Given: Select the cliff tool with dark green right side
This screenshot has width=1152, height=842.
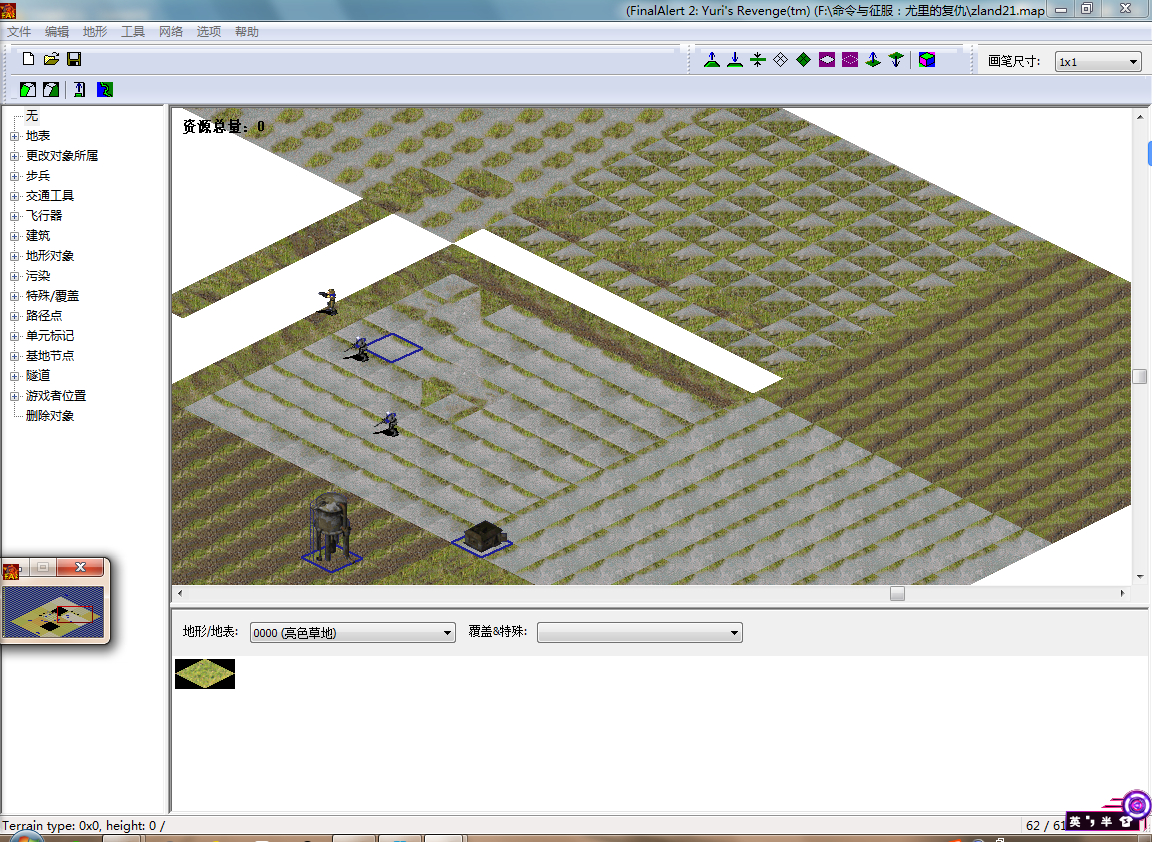Looking at the screenshot, I should [51, 90].
